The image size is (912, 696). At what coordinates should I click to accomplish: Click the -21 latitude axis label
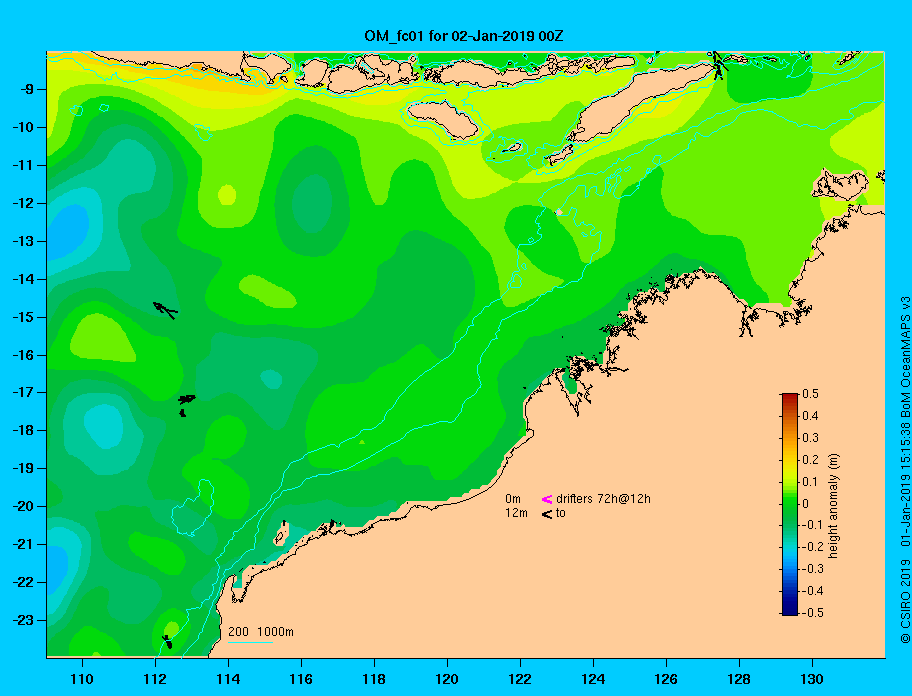pyautogui.click(x=23, y=544)
